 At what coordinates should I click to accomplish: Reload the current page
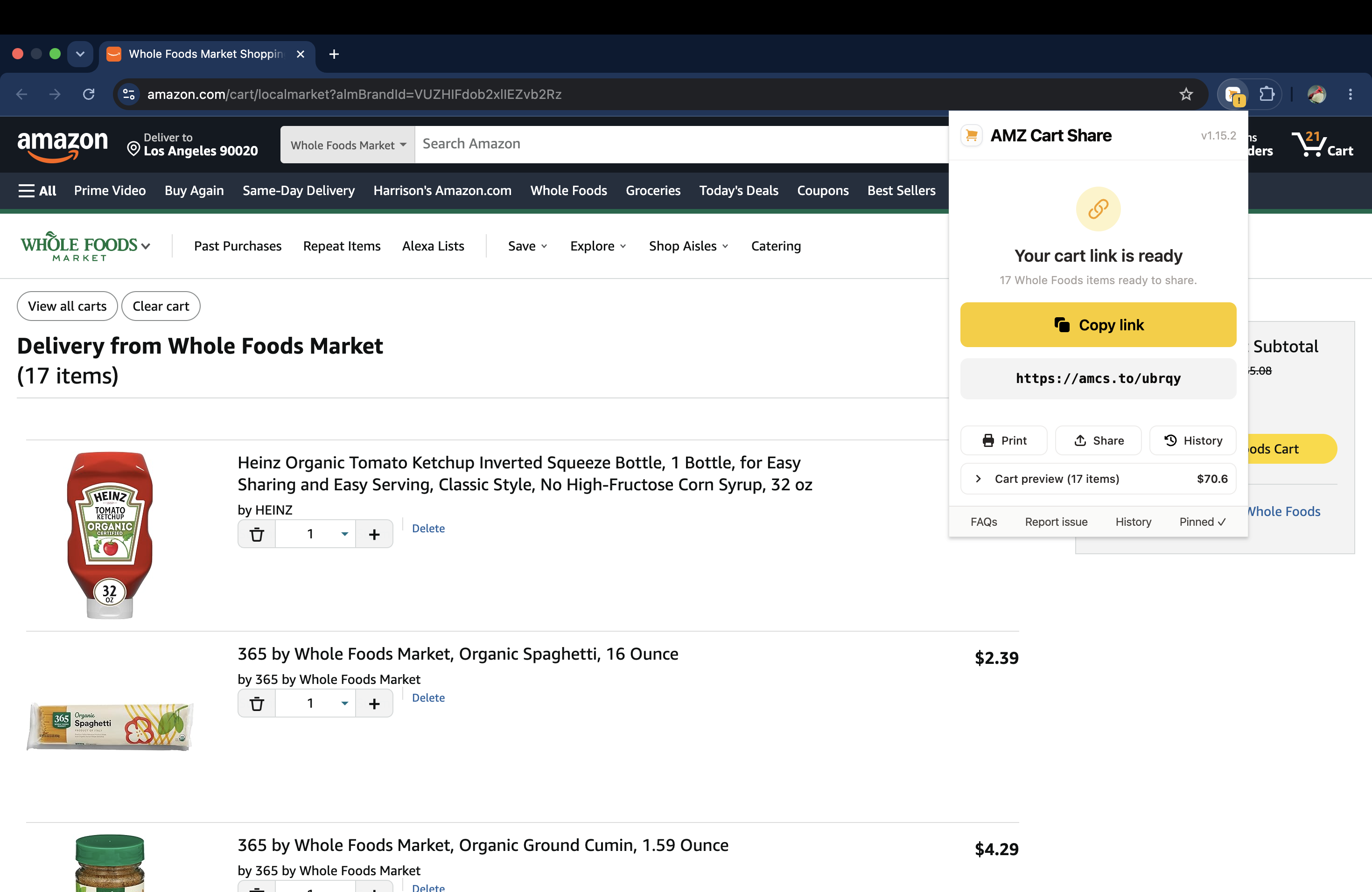click(x=88, y=94)
